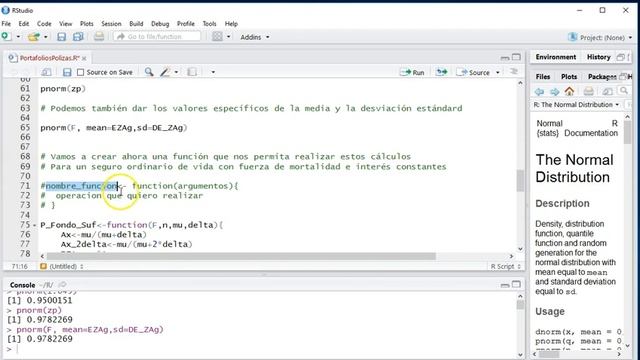Print the help topic
The image size is (640, 360).
pyautogui.click(x=589, y=91)
